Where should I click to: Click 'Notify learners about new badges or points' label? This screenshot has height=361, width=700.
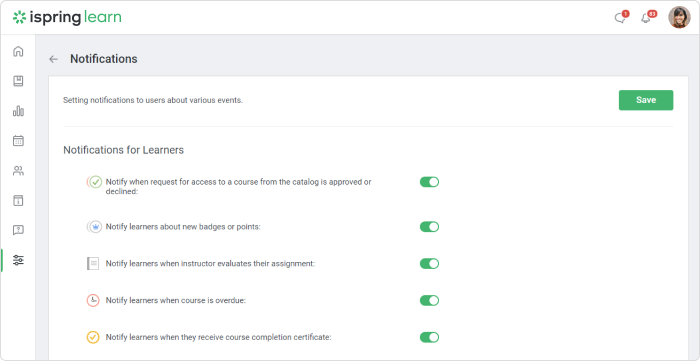click(x=183, y=227)
